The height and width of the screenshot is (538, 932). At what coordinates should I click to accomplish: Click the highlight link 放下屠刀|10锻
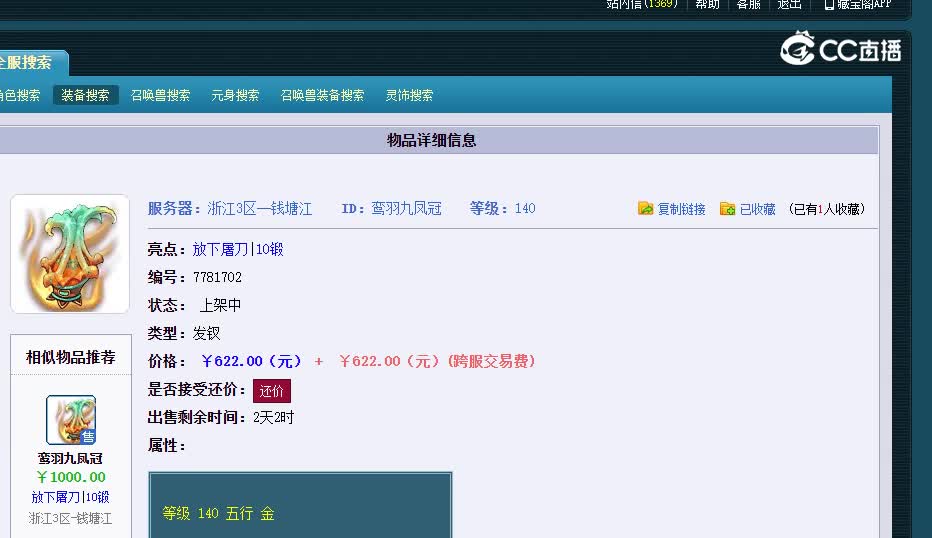pyautogui.click(x=238, y=249)
